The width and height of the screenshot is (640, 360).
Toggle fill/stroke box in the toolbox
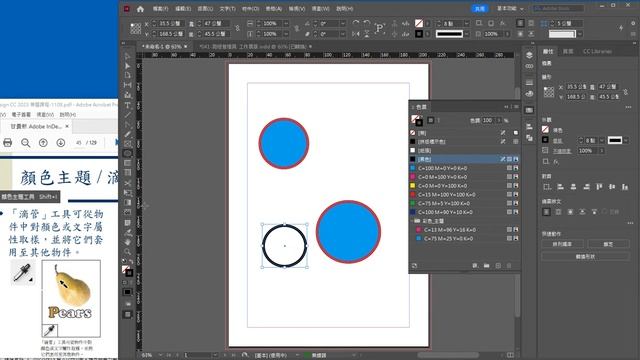[x=127, y=271]
